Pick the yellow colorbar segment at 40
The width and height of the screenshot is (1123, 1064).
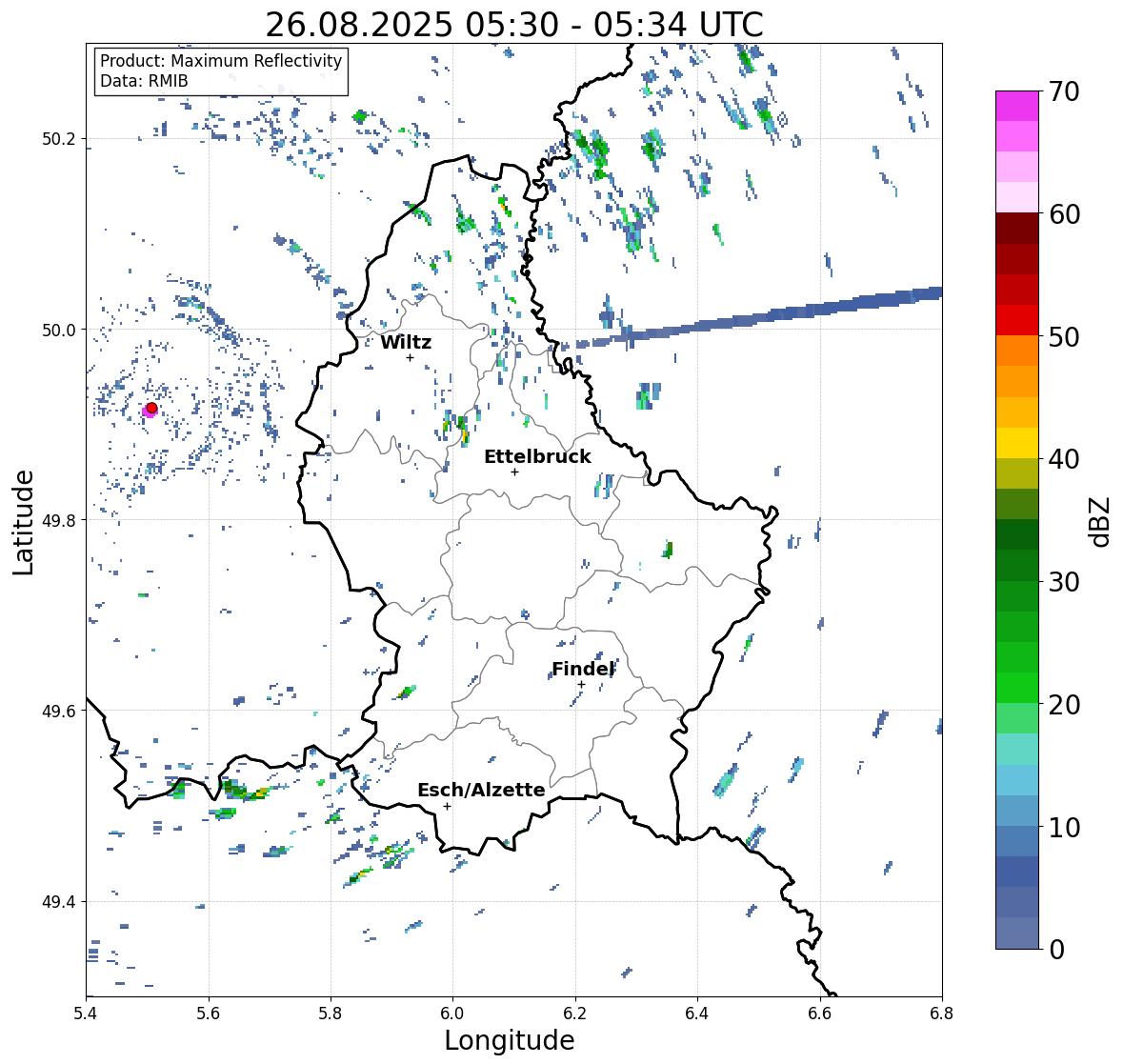pyautogui.click(x=1017, y=443)
